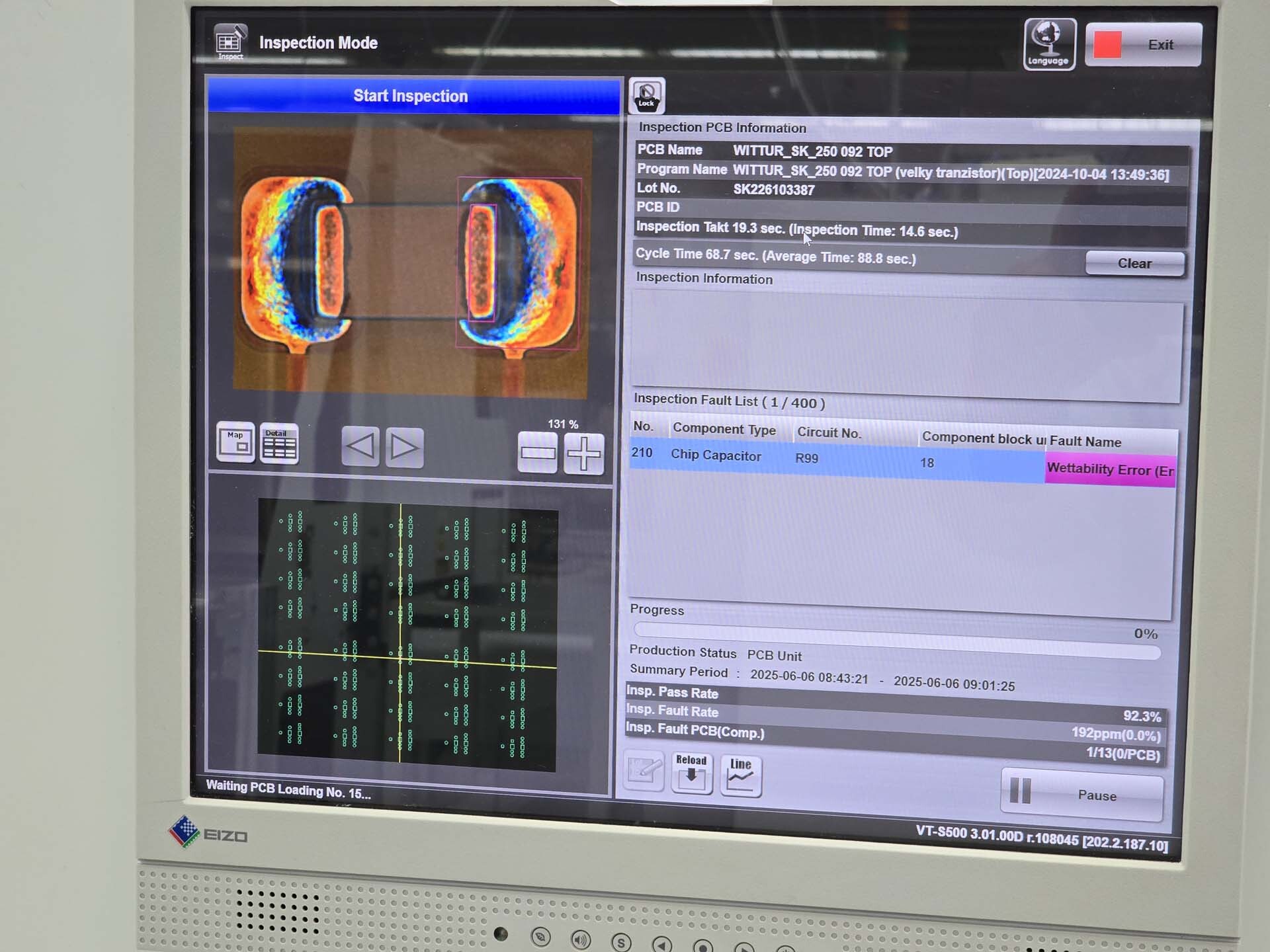The height and width of the screenshot is (952, 1270).
Task: Click the Inspect mode icon
Action: (x=230, y=42)
